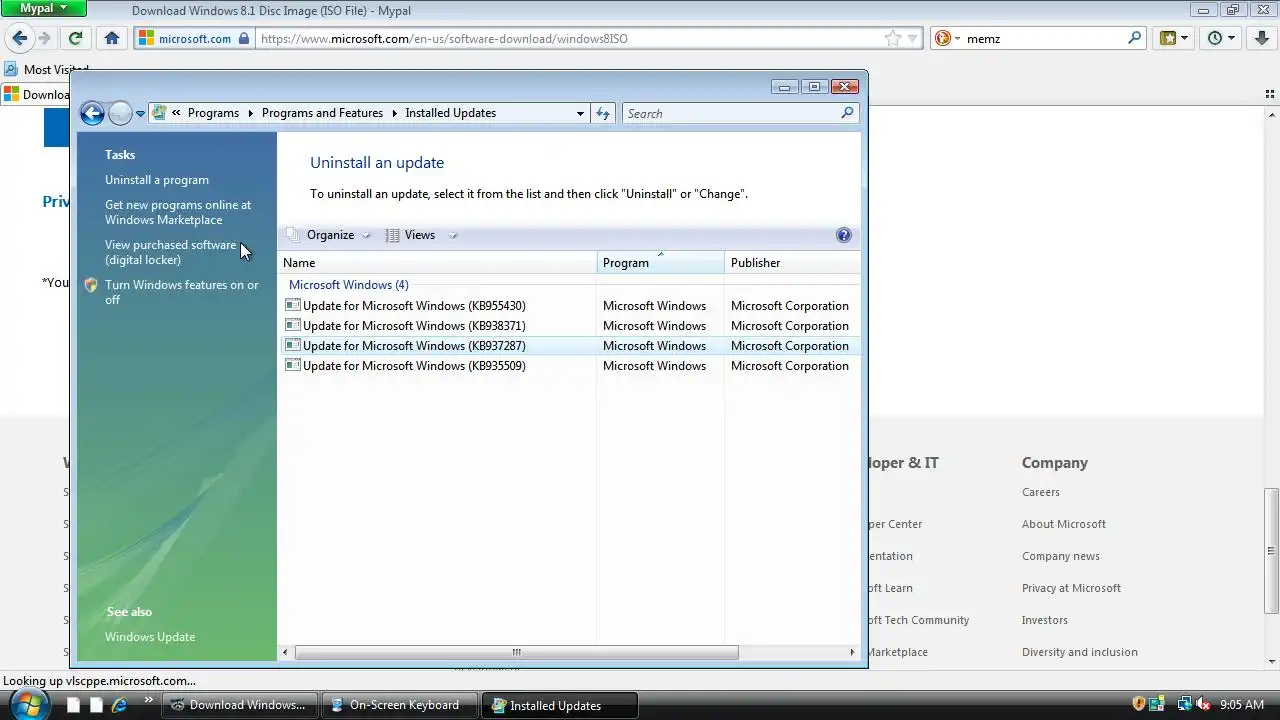
Task: Open the Mypal application menu button
Action: 44,9
